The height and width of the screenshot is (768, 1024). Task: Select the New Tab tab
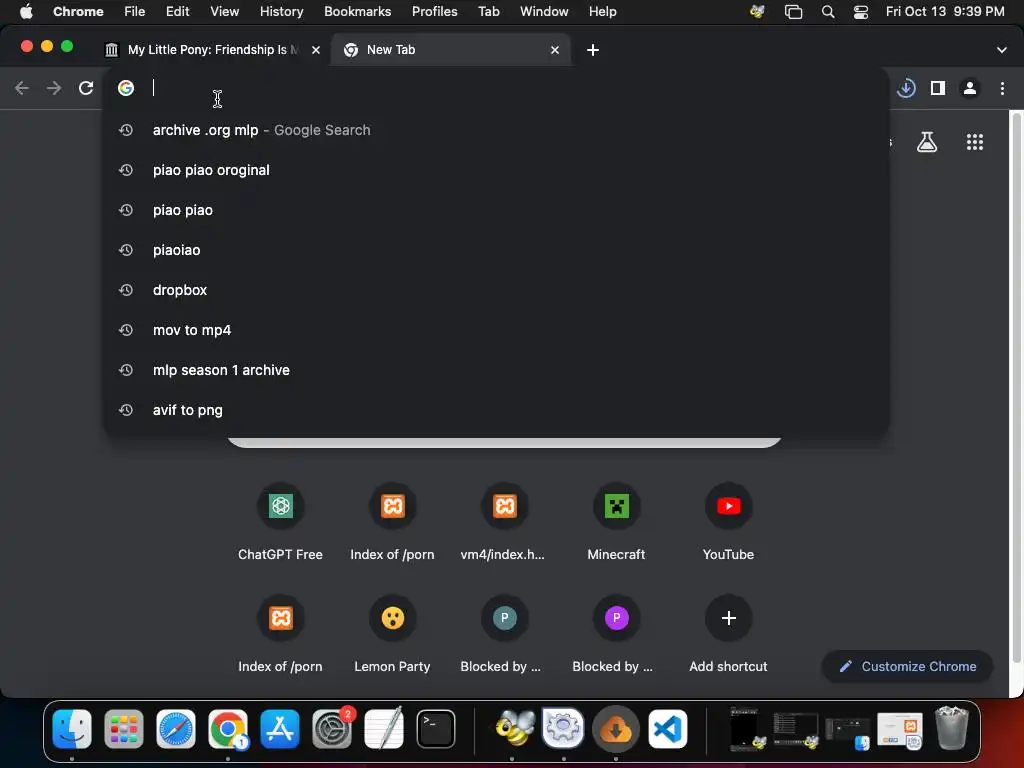tap(451, 50)
